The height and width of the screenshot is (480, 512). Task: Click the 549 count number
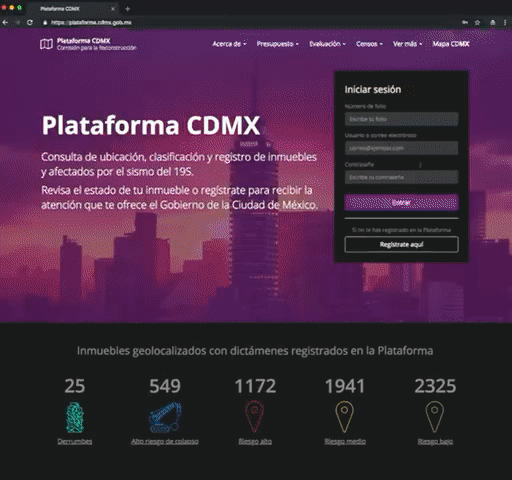[165, 386]
